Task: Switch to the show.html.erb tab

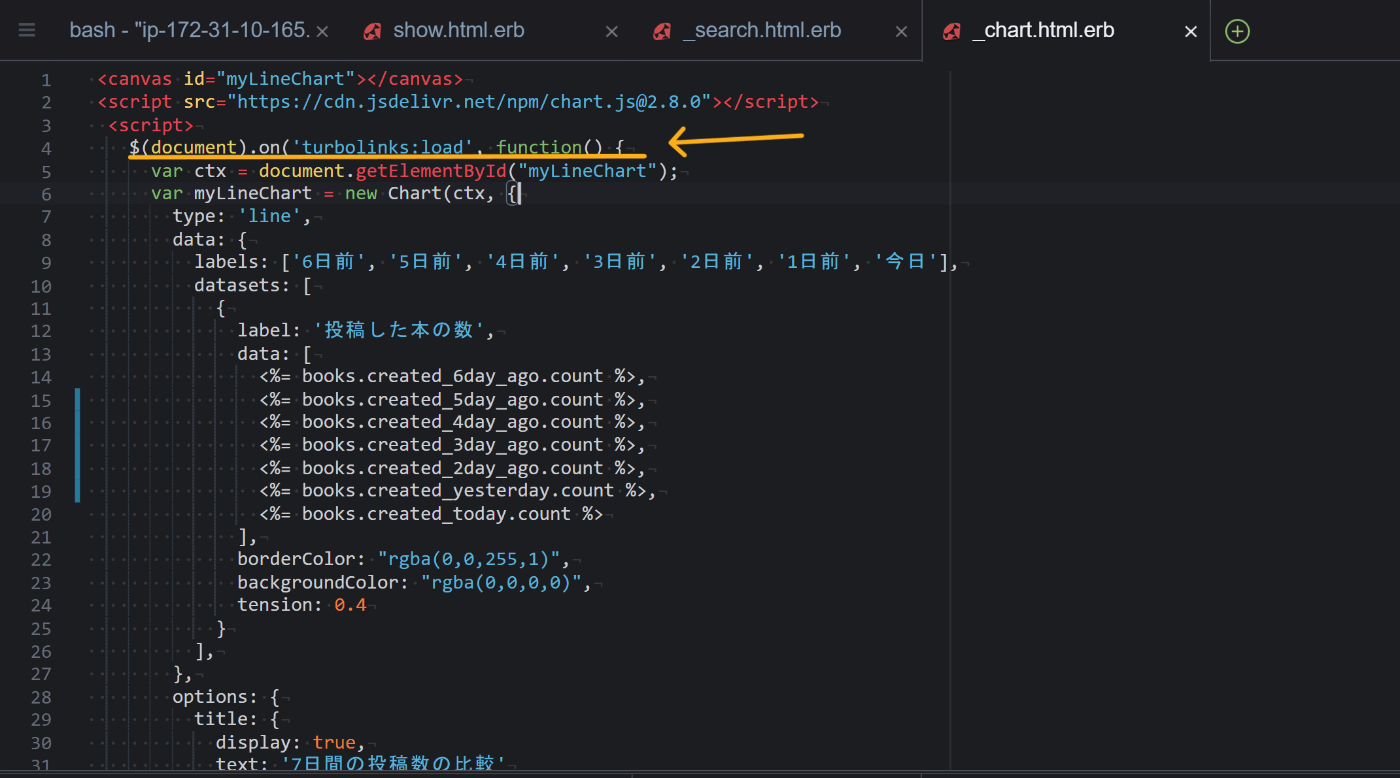Action: [x=458, y=31]
